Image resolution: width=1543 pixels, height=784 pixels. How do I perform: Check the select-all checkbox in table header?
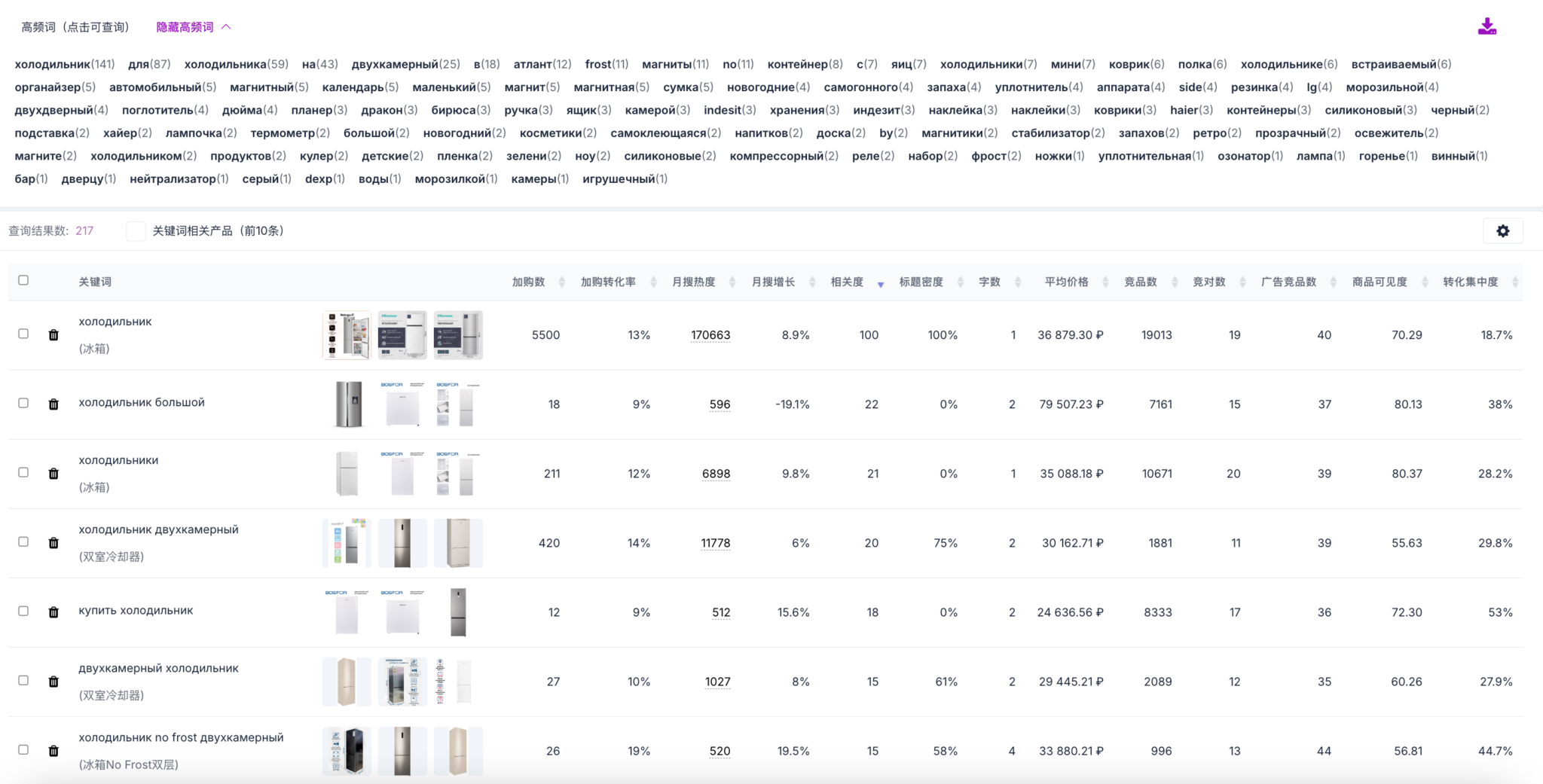23,280
